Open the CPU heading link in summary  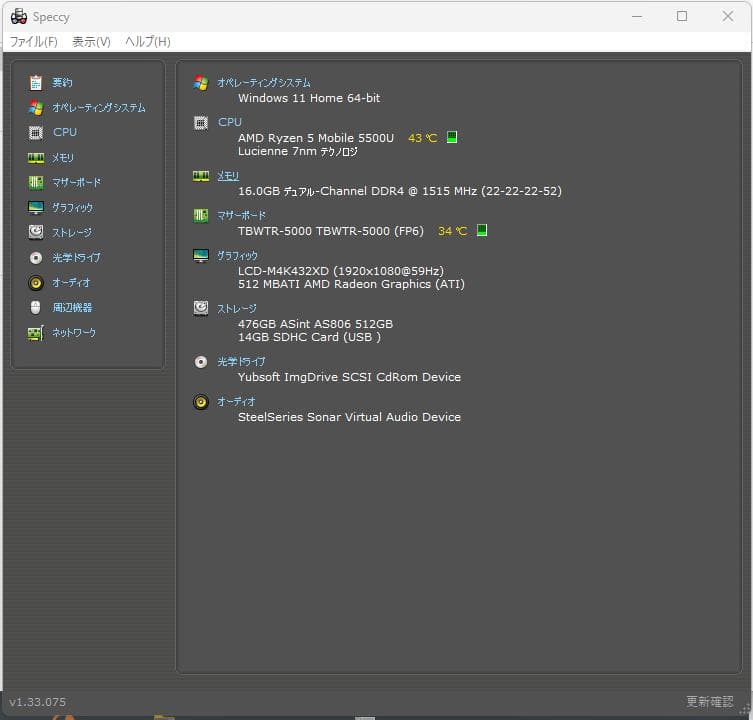click(x=230, y=122)
